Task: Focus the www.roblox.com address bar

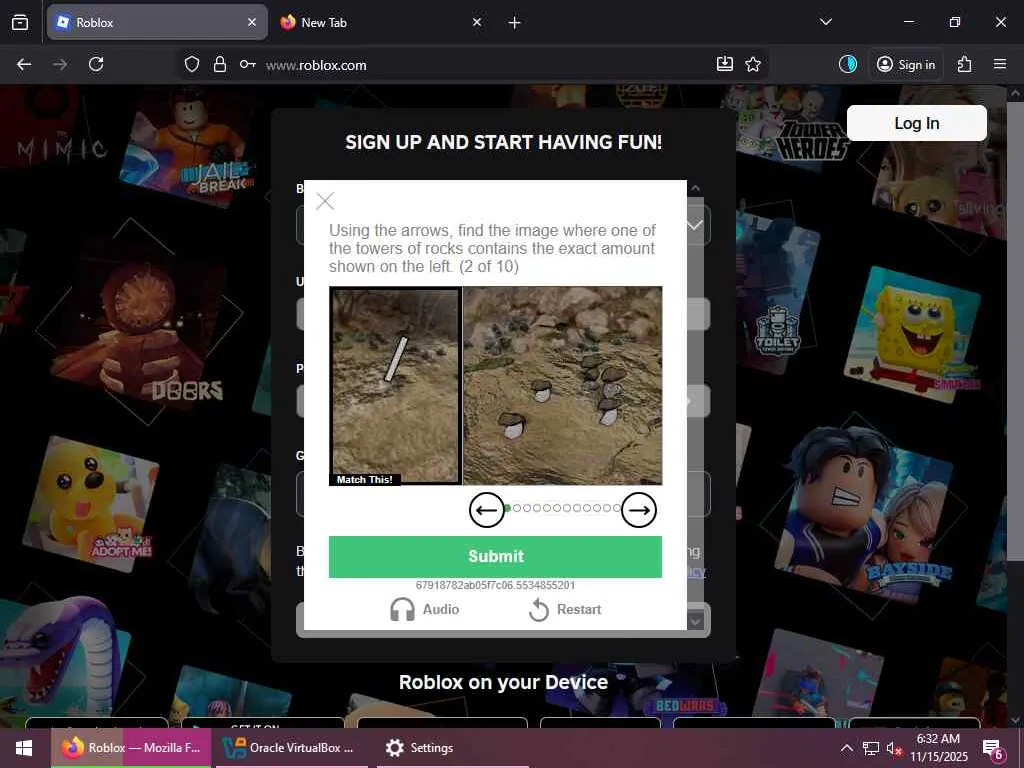Action: (x=483, y=65)
